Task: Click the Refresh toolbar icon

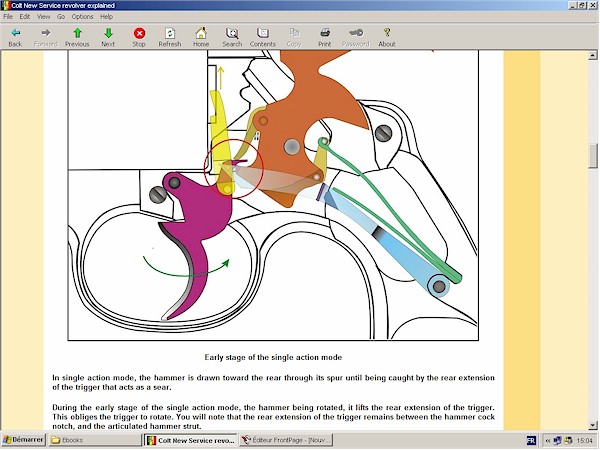Action: (170, 33)
